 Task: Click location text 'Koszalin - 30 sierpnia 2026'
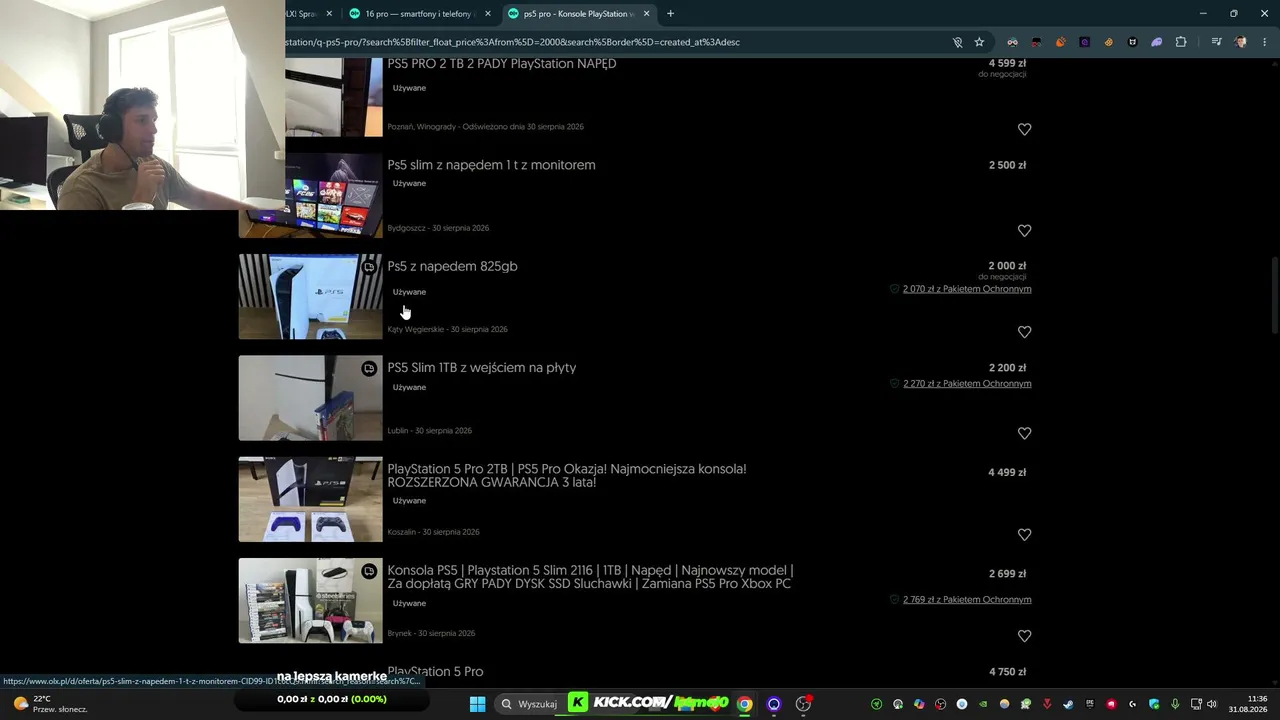[433, 532]
